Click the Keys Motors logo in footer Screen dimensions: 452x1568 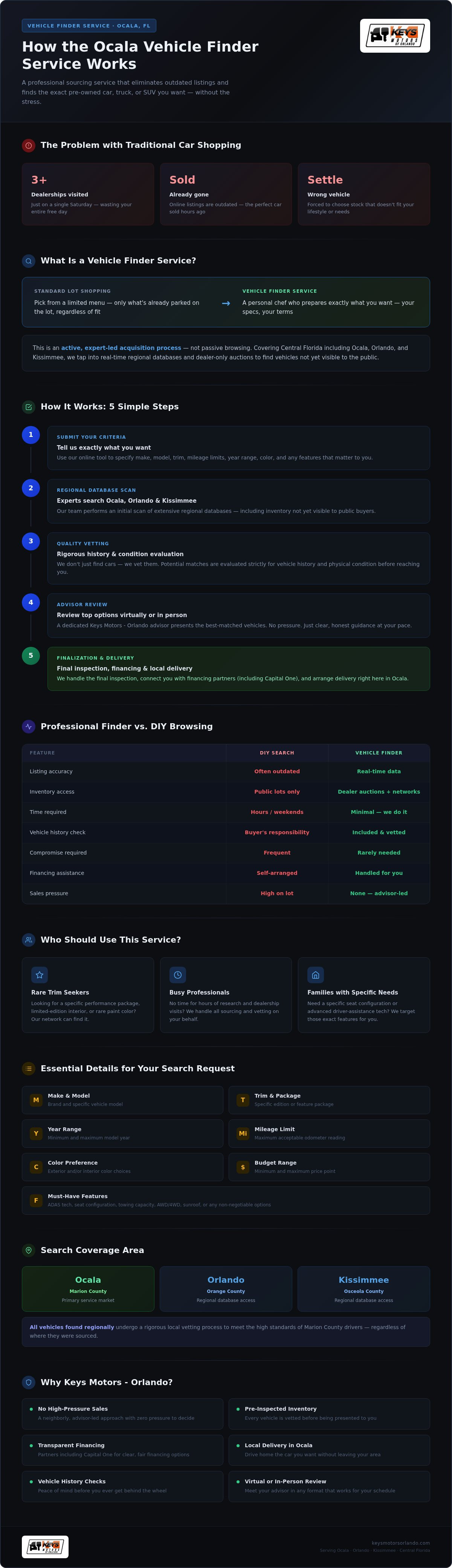click(45, 1547)
